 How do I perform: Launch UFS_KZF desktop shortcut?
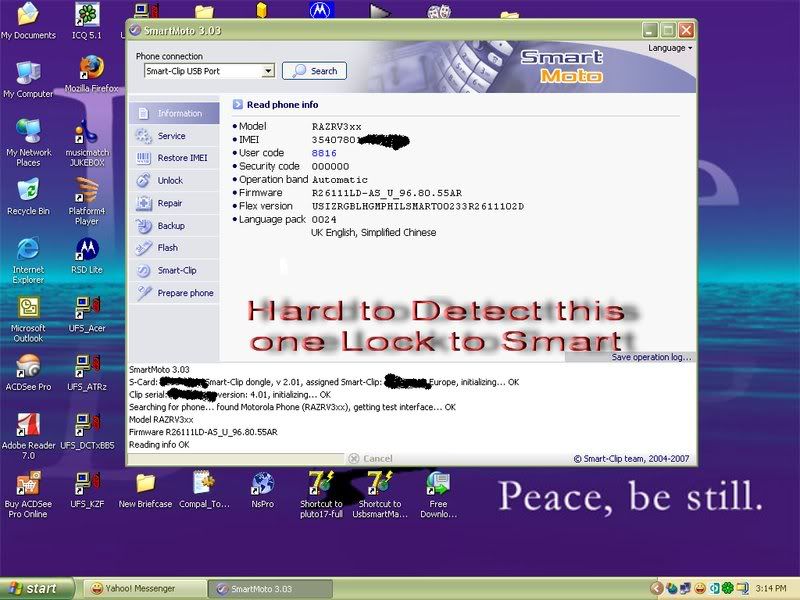click(x=87, y=490)
